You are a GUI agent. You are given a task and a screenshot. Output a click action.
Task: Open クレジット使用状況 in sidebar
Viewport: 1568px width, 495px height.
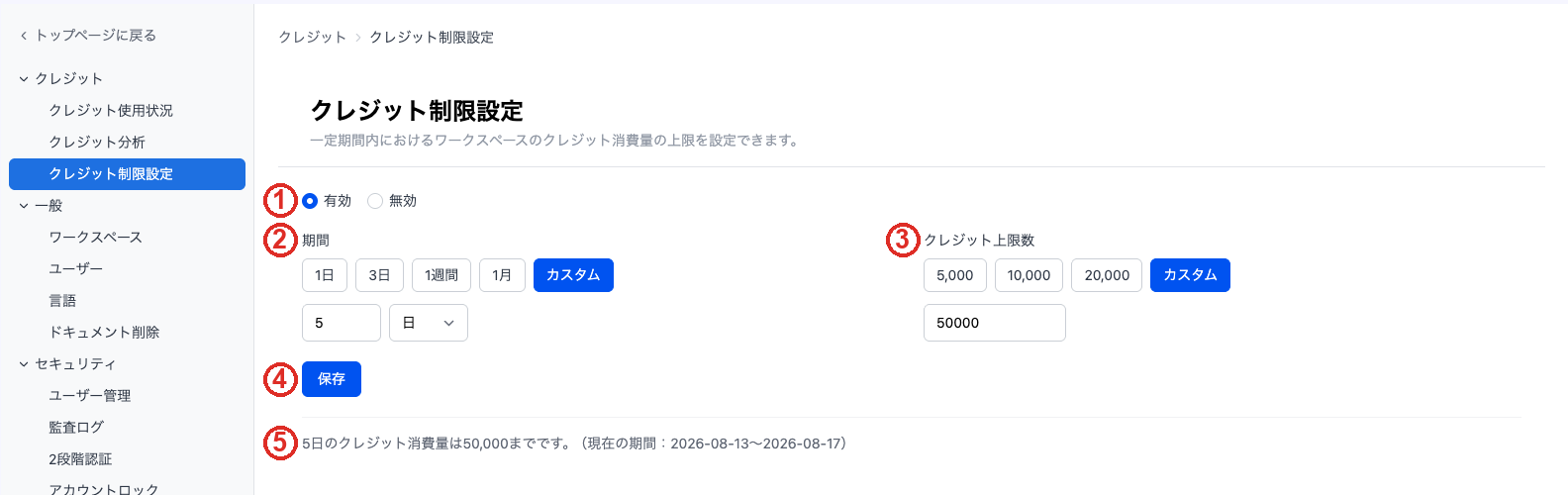pos(111,111)
